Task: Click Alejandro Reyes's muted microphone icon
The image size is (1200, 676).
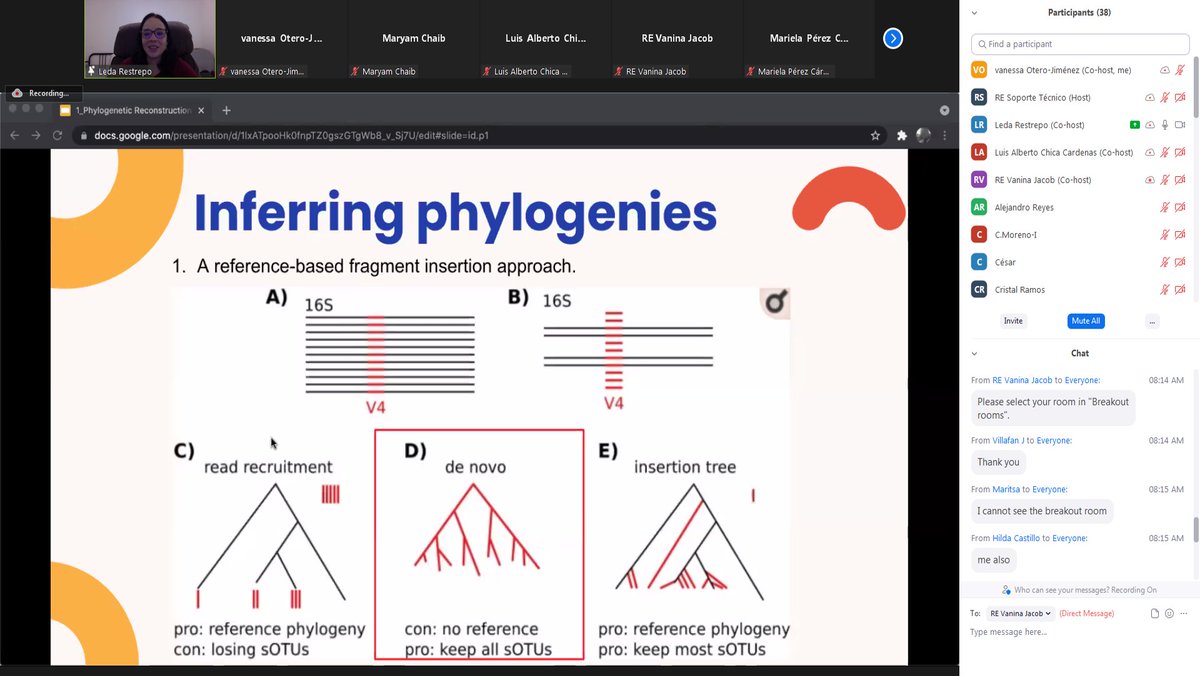Action: click(1165, 207)
